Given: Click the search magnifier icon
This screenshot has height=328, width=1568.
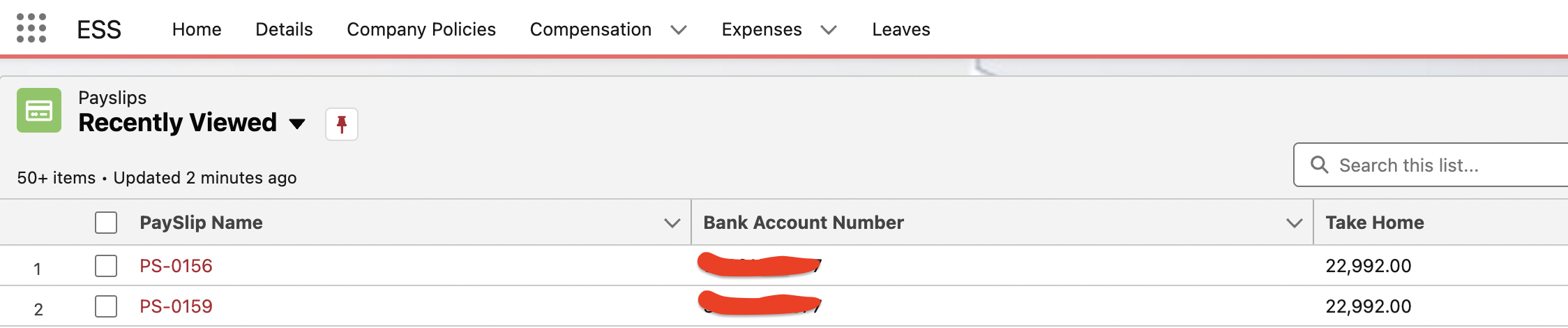Looking at the screenshot, I should pos(1319,165).
